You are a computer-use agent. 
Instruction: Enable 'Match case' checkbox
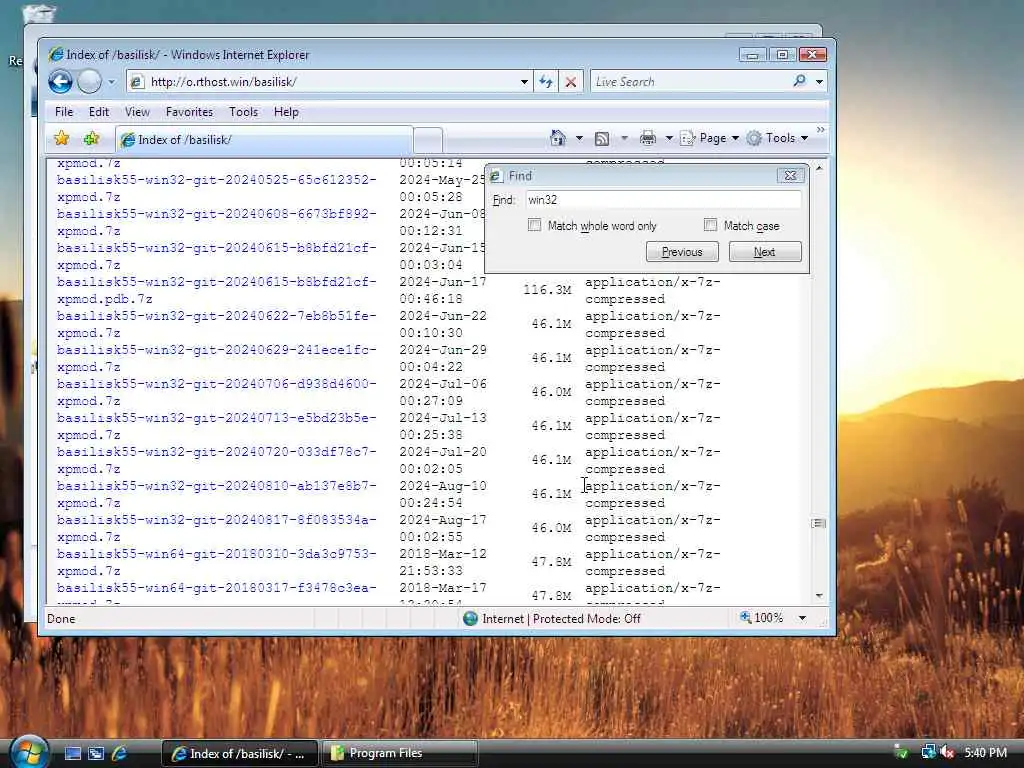(710, 225)
